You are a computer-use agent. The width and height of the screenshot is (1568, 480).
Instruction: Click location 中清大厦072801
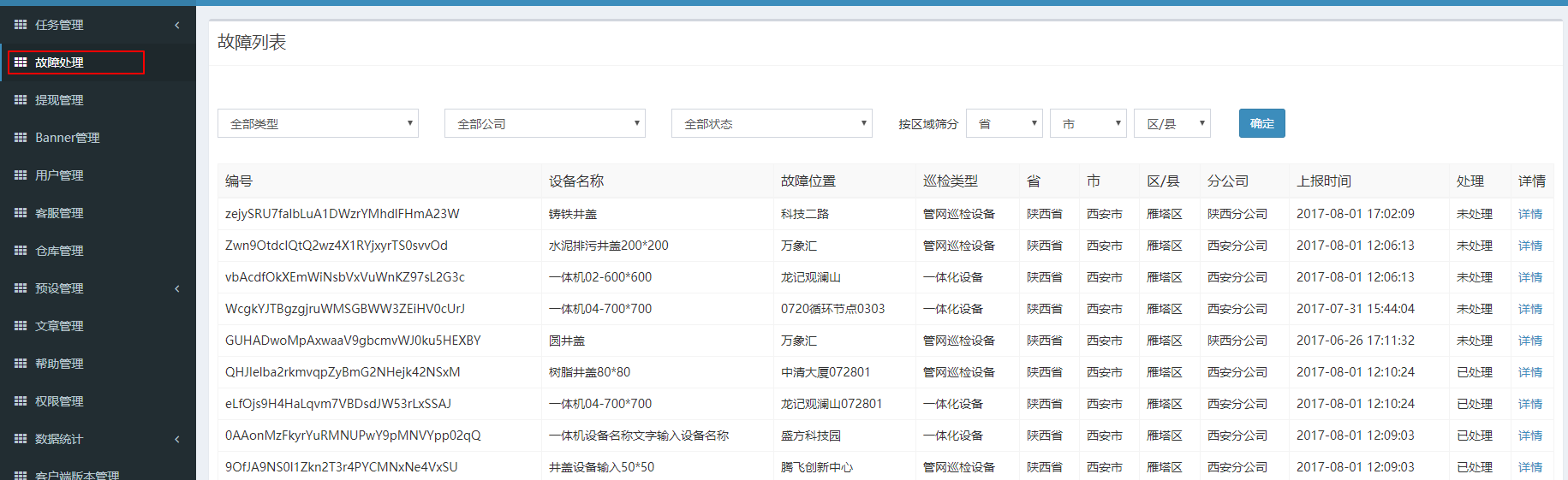tap(826, 372)
